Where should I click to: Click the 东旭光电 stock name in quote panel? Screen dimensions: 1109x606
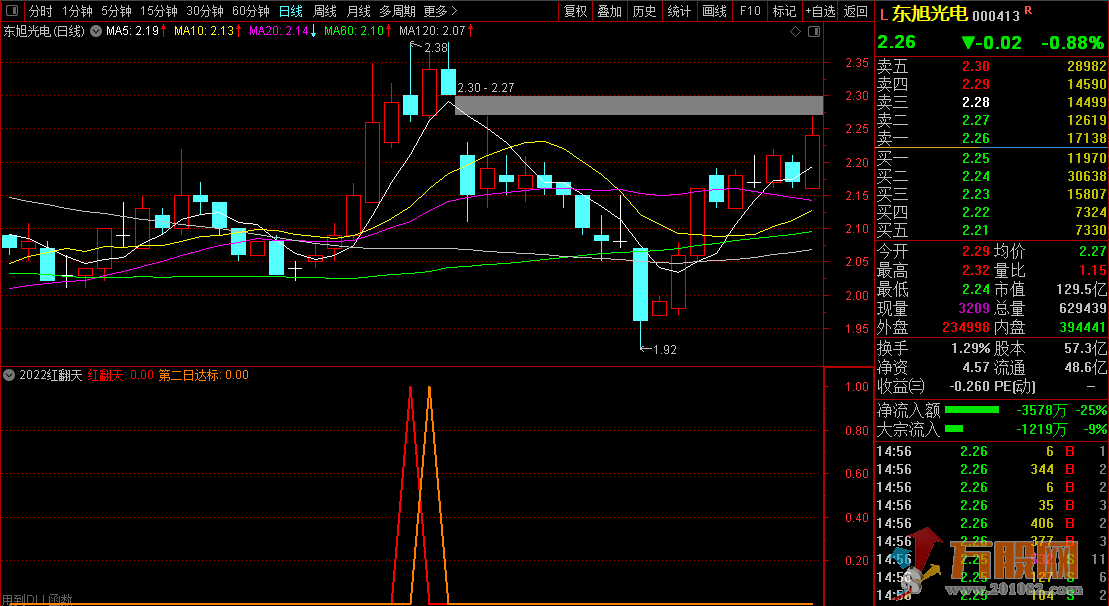tap(930, 14)
